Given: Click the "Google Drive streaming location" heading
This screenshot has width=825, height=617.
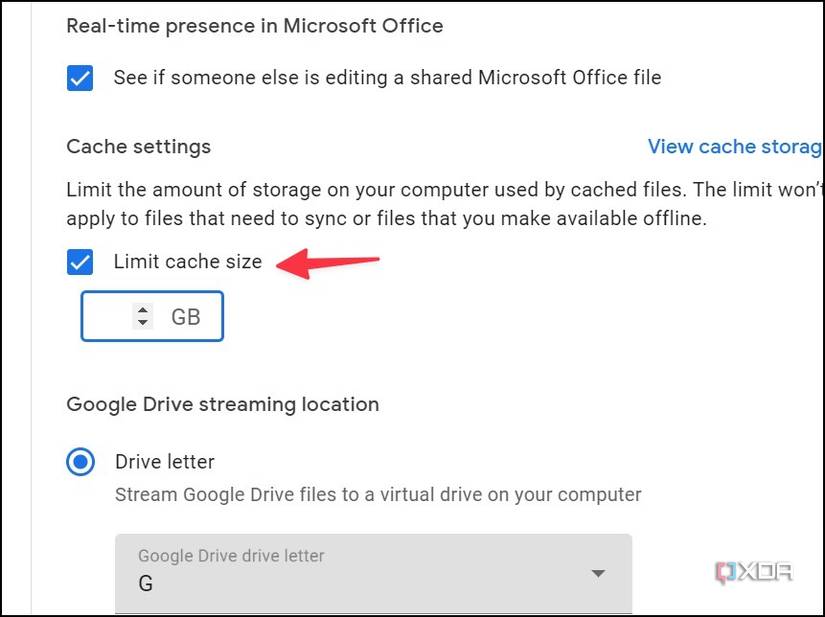Looking at the screenshot, I should [223, 405].
